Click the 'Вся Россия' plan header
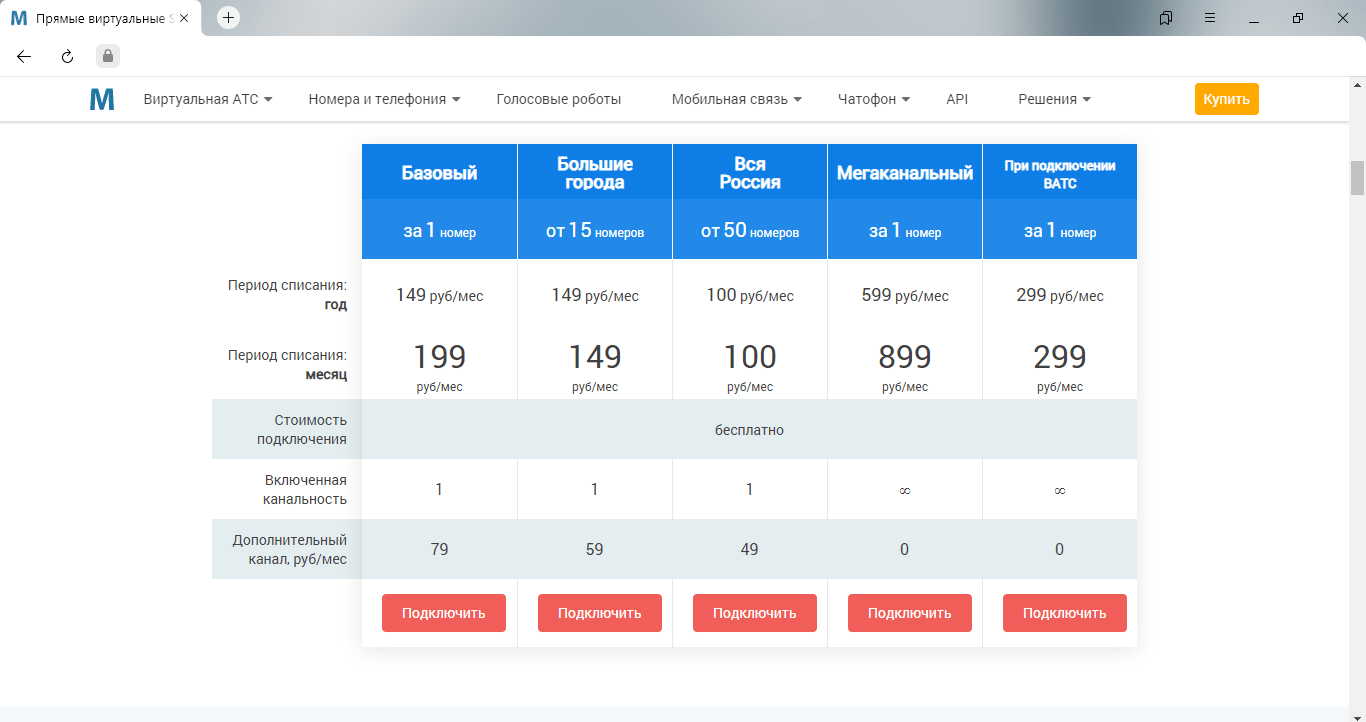The height and width of the screenshot is (722, 1366). 750,172
